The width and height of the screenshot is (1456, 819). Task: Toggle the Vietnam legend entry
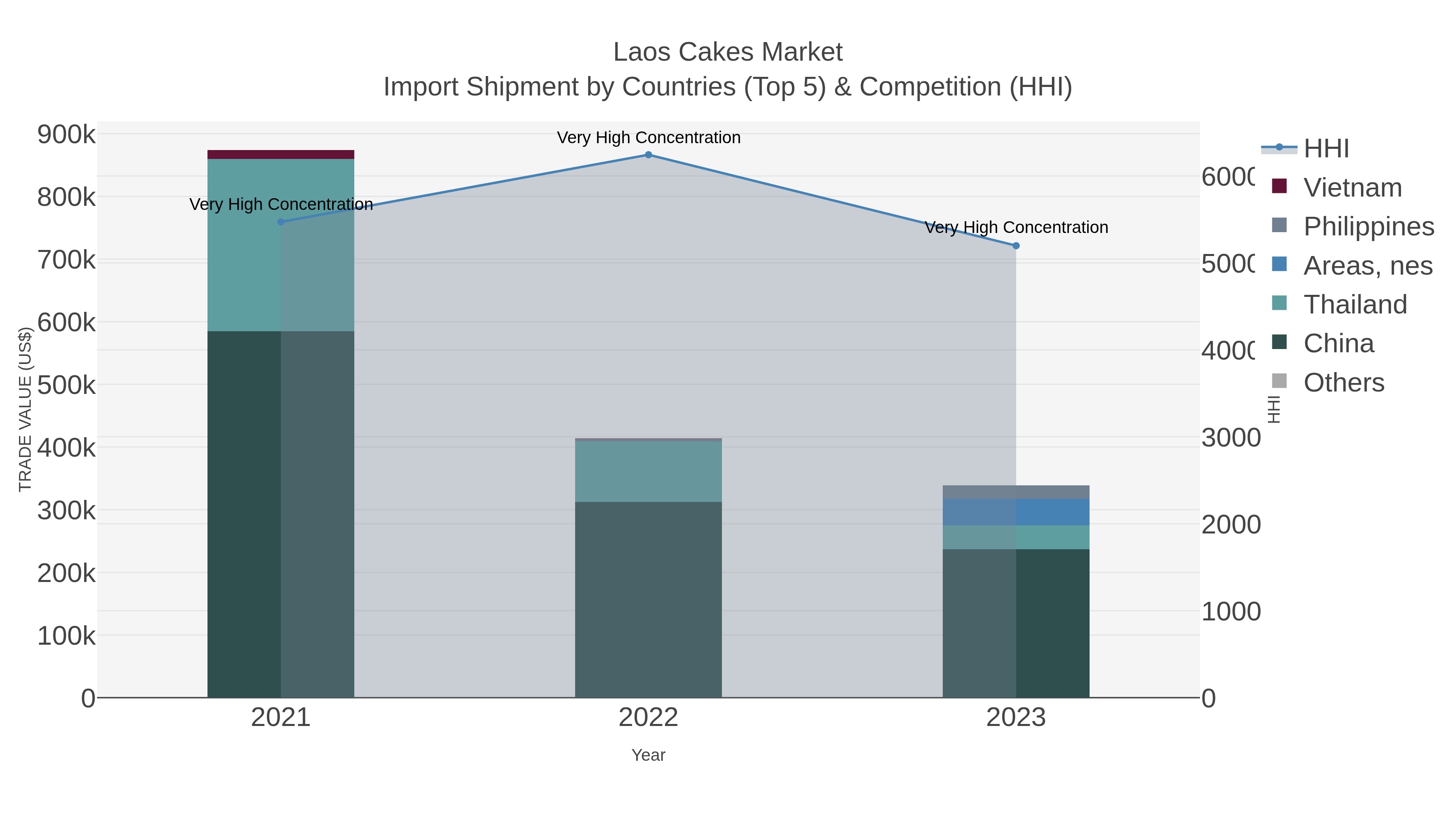tap(1337, 187)
